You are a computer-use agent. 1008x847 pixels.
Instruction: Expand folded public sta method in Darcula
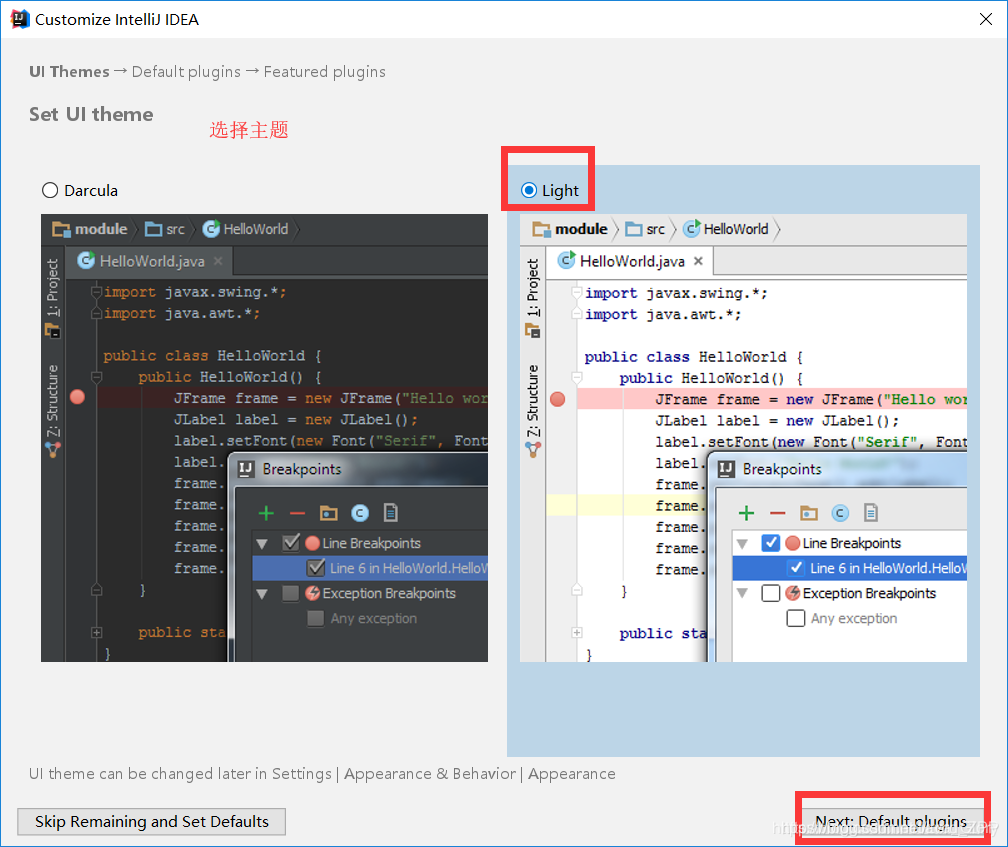tap(96, 632)
